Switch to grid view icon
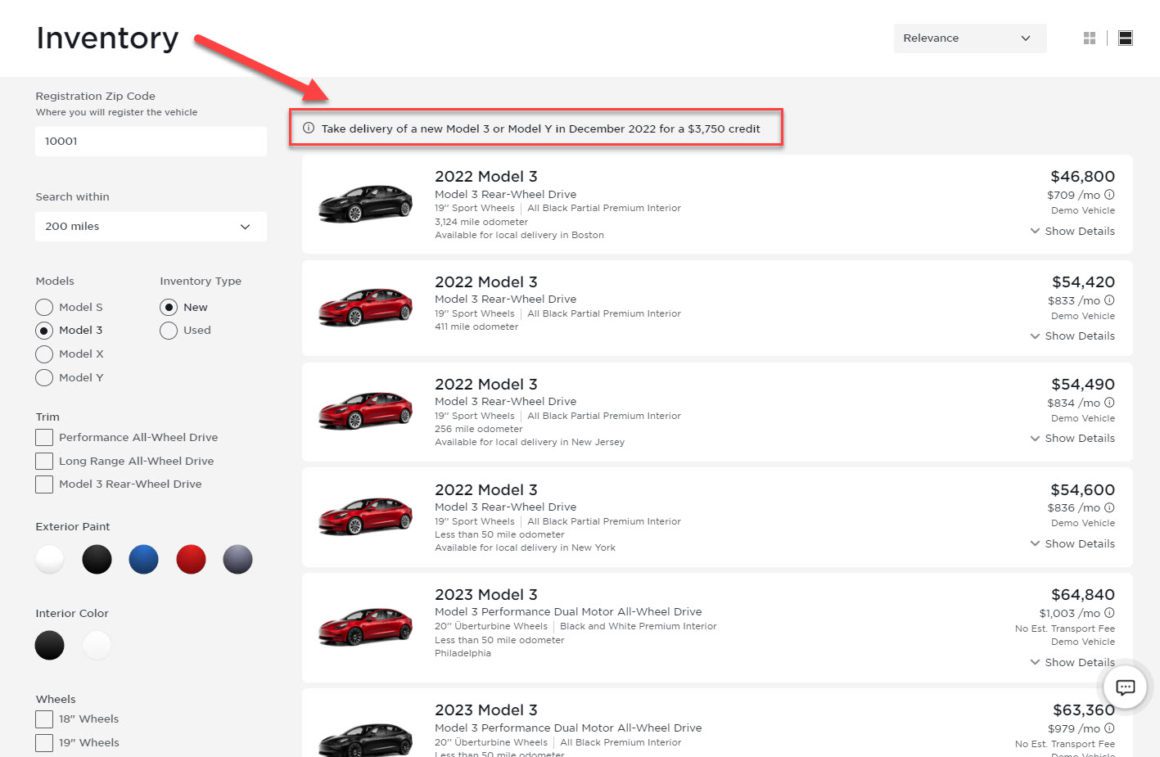Viewport: 1160px width, 757px height. pos(1089,38)
